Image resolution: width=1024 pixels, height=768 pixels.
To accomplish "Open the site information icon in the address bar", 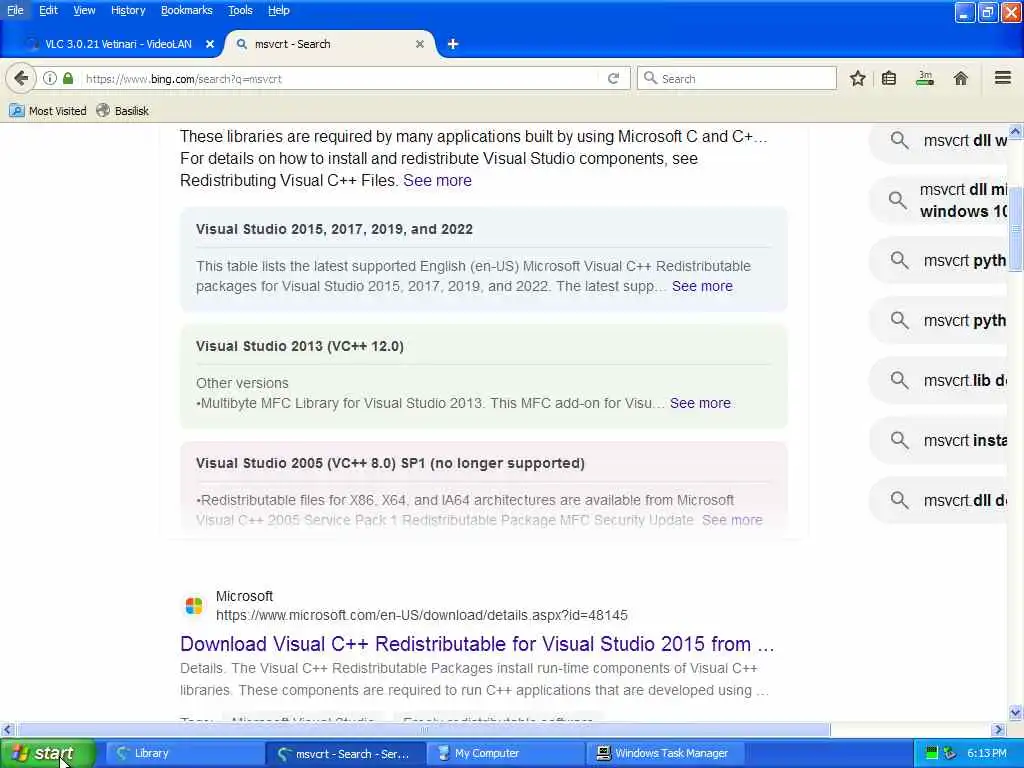I will click(50, 78).
